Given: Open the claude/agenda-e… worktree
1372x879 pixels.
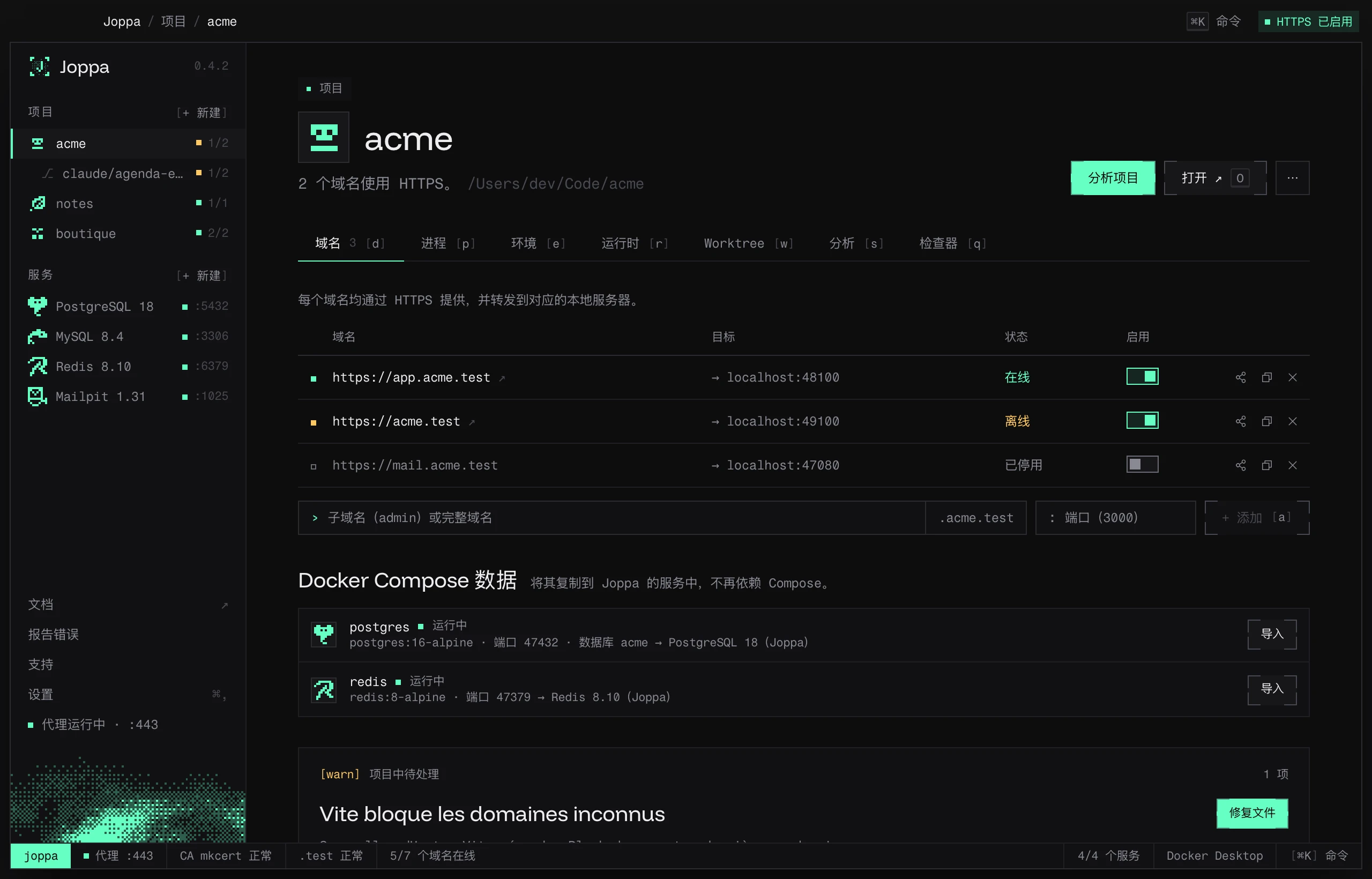Looking at the screenshot, I should tap(129, 174).
